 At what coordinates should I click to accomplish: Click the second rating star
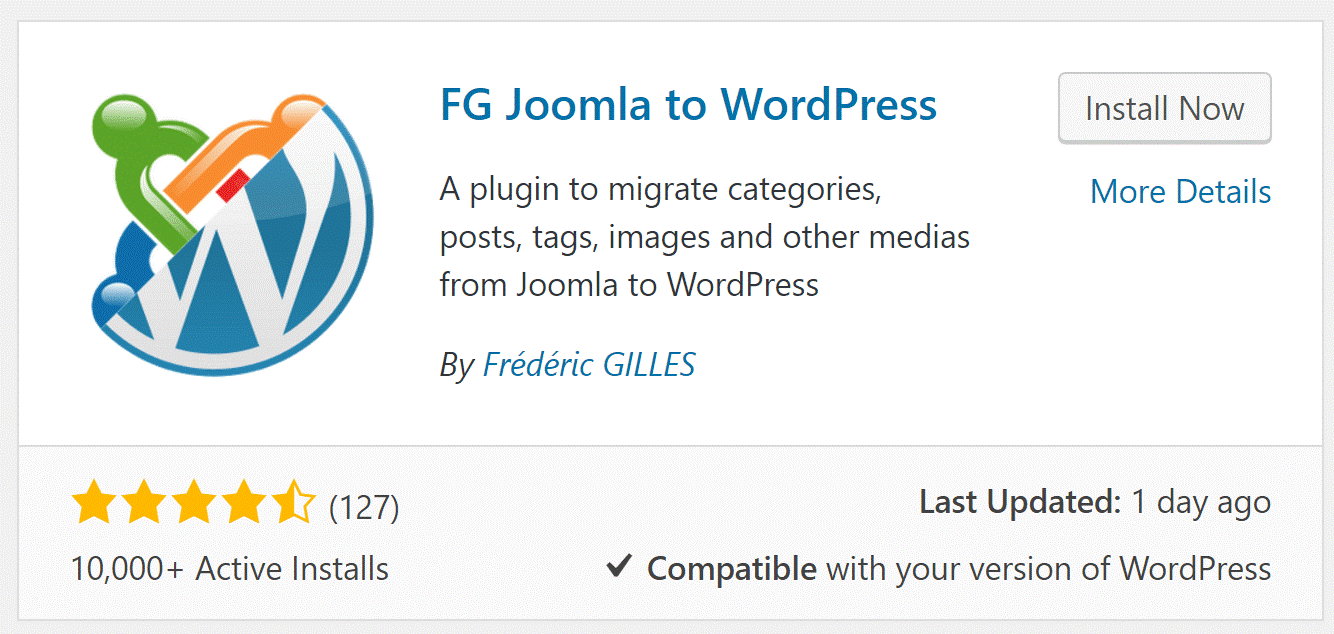[x=143, y=503]
